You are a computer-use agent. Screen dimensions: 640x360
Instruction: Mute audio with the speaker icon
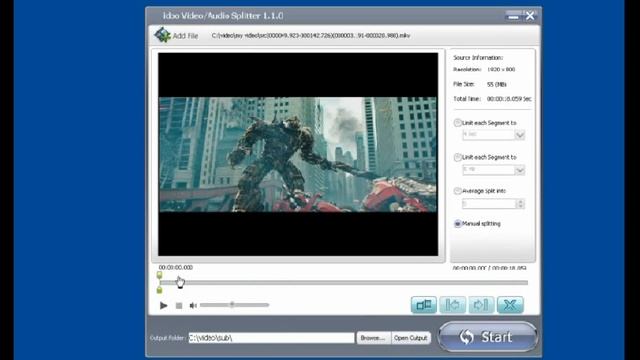193,305
